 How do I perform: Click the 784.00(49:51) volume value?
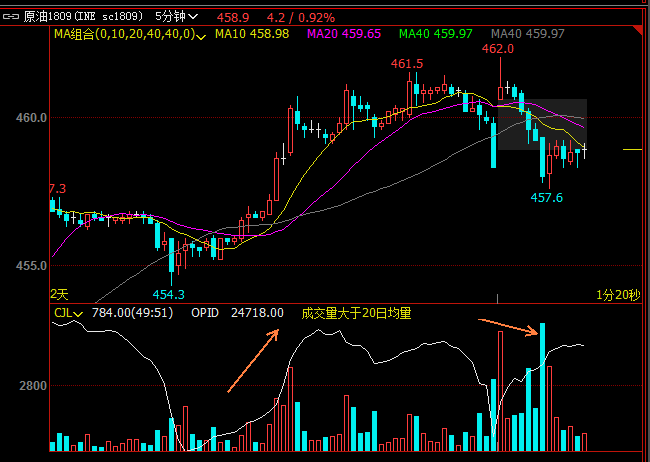tap(132, 313)
